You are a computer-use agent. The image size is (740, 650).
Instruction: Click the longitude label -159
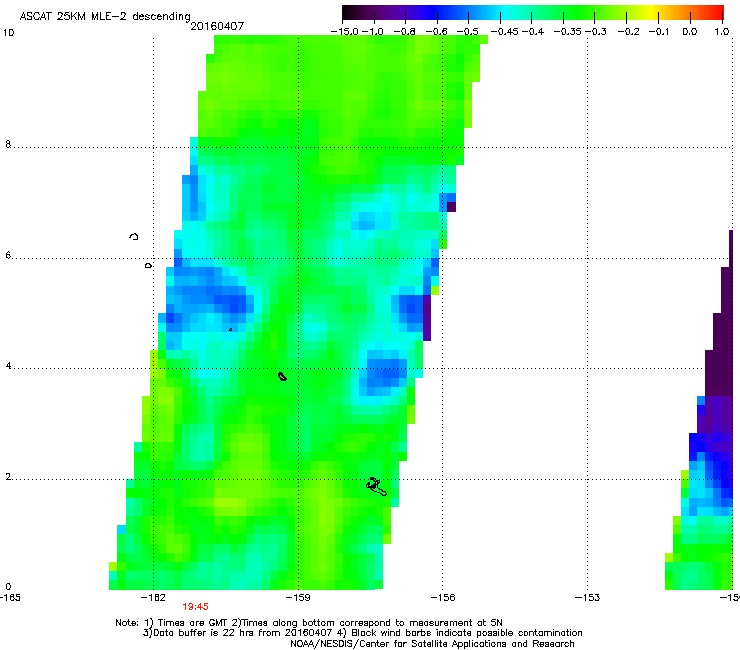(298, 598)
